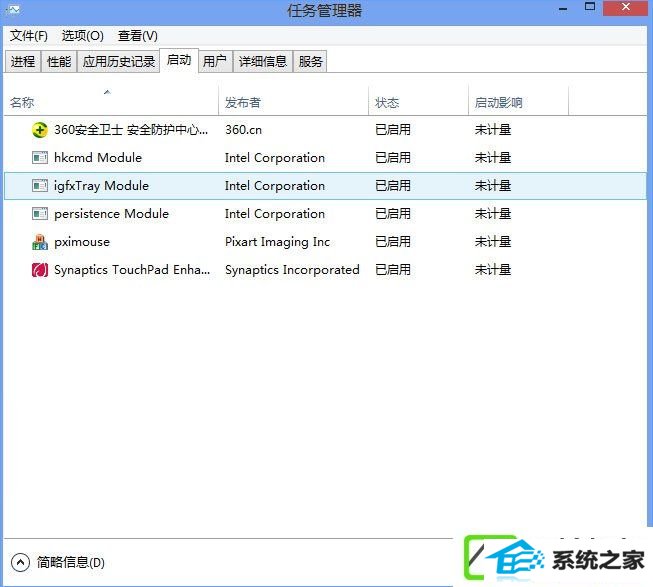Click 已启用 status in hkcmd row
The width and height of the screenshot is (653, 587).
click(393, 158)
